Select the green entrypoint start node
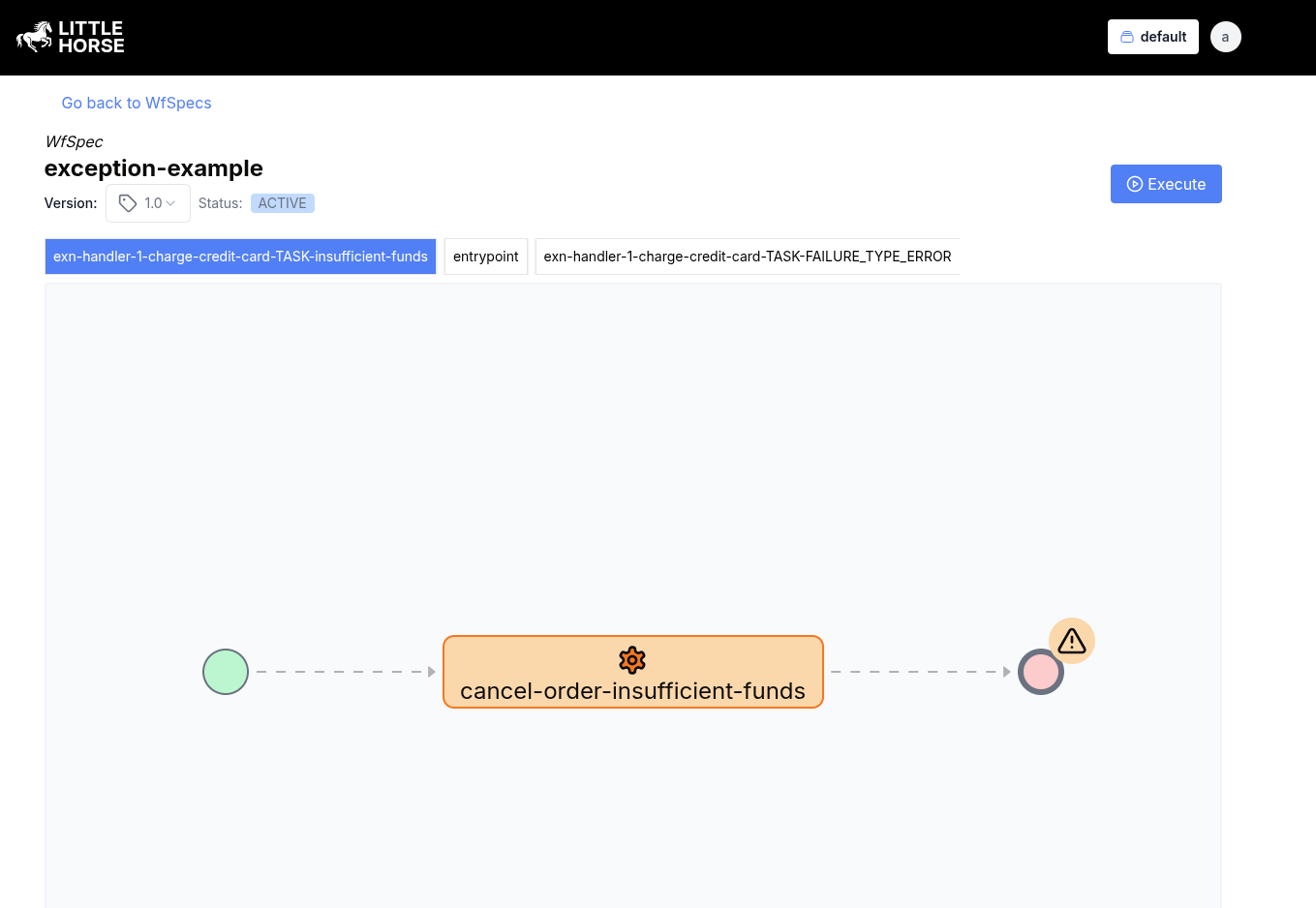 tap(226, 672)
